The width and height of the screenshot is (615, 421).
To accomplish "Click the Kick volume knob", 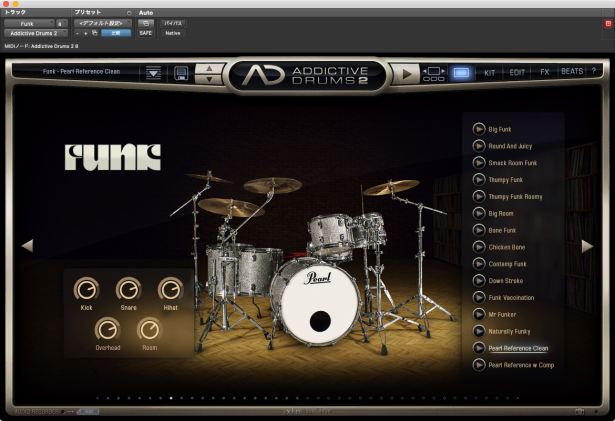I will click(86, 290).
